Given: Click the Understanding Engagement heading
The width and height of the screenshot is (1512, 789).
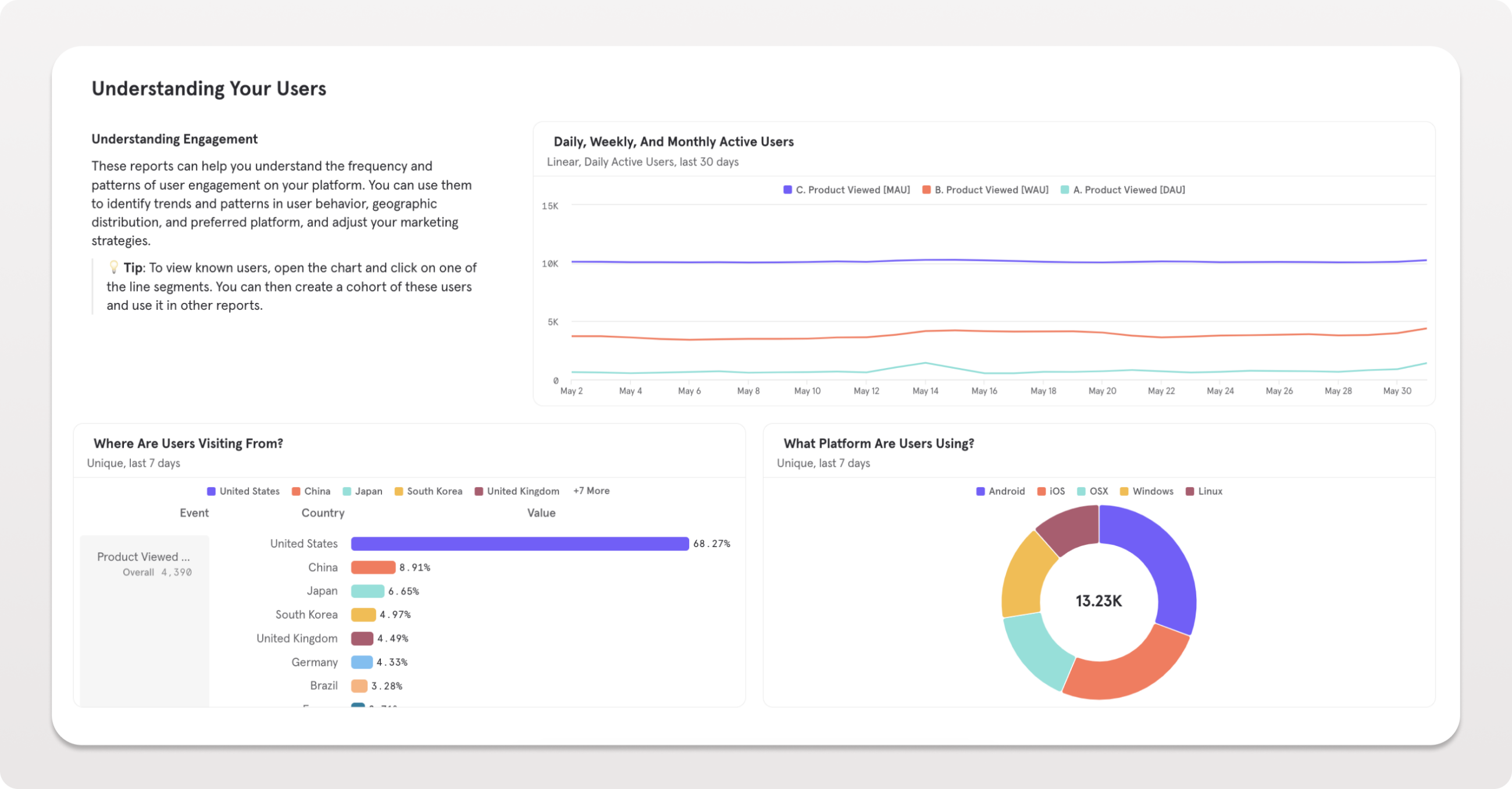Looking at the screenshot, I should pos(174,139).
